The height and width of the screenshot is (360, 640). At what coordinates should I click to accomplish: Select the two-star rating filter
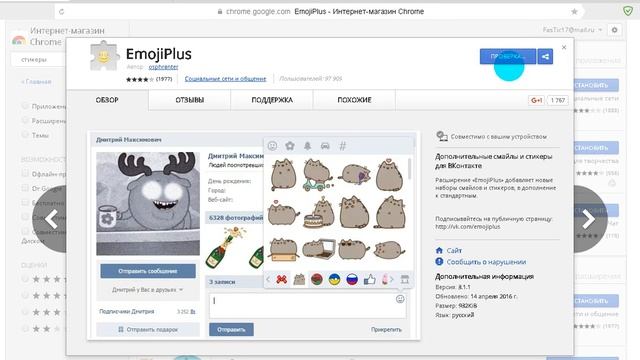25,328
